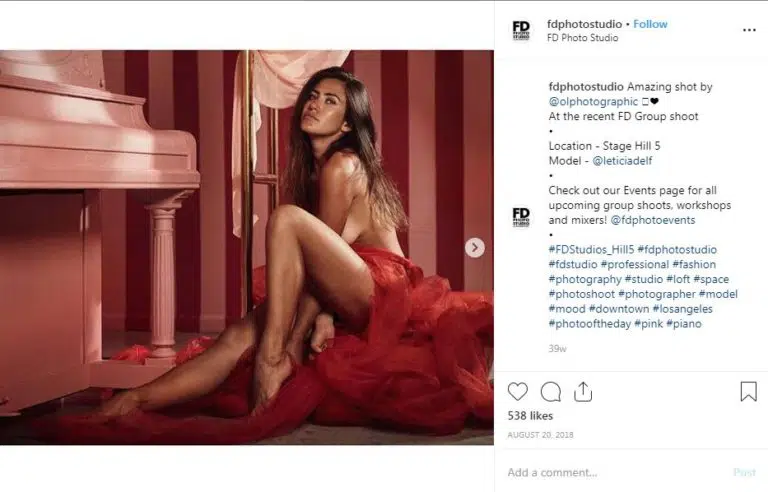Open the 39w timestamp link

point(557,348)
